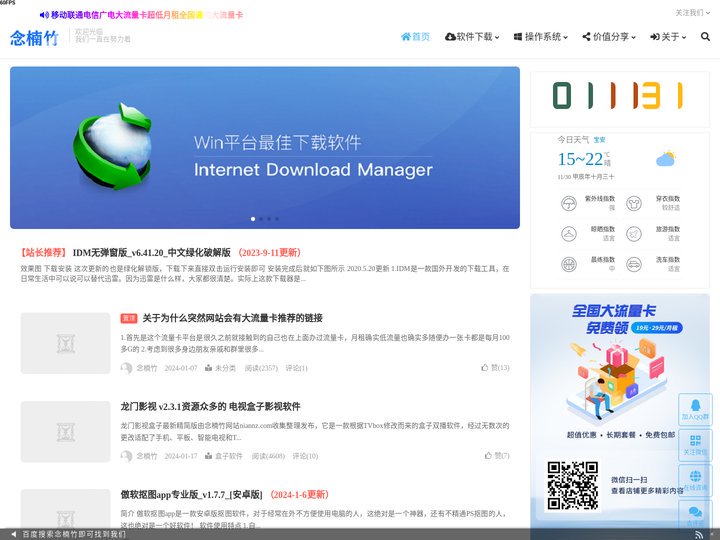Open 全国大流量卡 免费领 ad banner
This screenshot has height=540, width=720.
tap(620, 411)
